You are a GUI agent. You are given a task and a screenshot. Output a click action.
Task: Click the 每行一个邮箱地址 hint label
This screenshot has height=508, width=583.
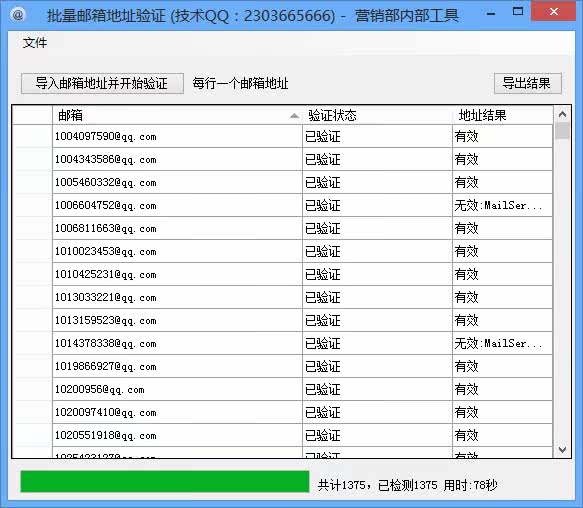tap(241, 83)
